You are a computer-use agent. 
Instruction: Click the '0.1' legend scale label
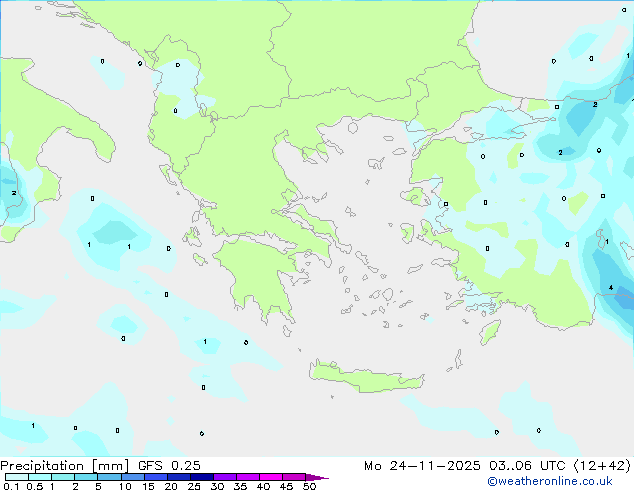pyautogui.click(x=11, y=486)
